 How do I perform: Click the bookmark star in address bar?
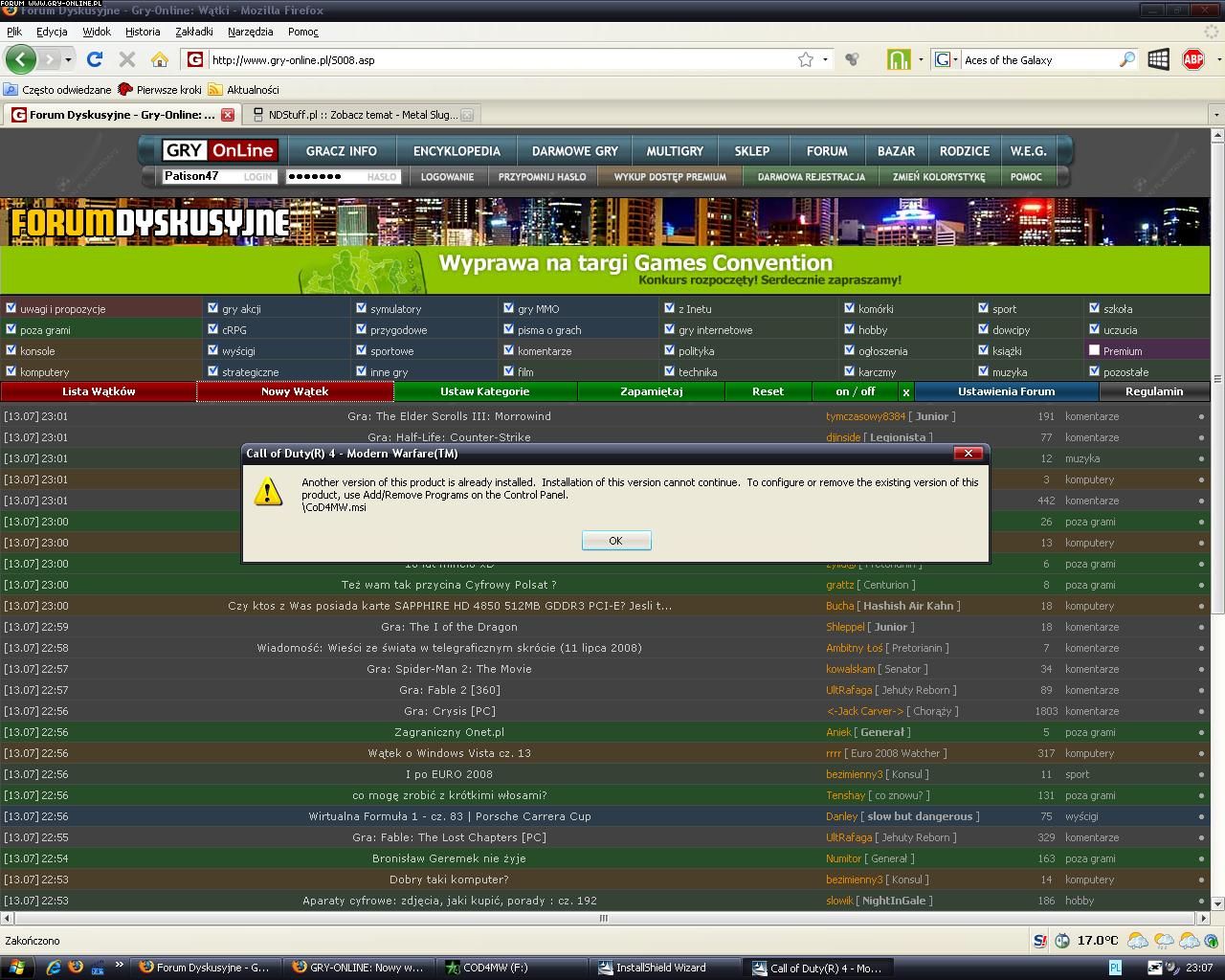click(x=806, y=59)
